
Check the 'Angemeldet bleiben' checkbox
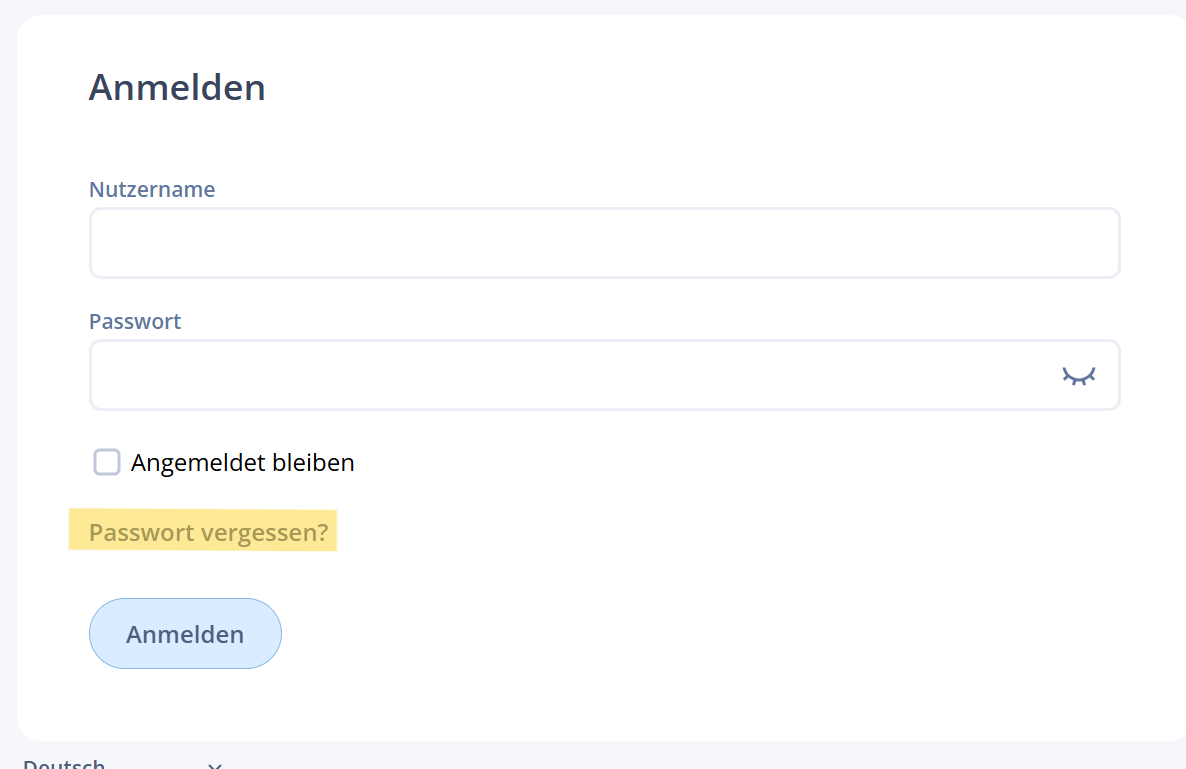107,462
